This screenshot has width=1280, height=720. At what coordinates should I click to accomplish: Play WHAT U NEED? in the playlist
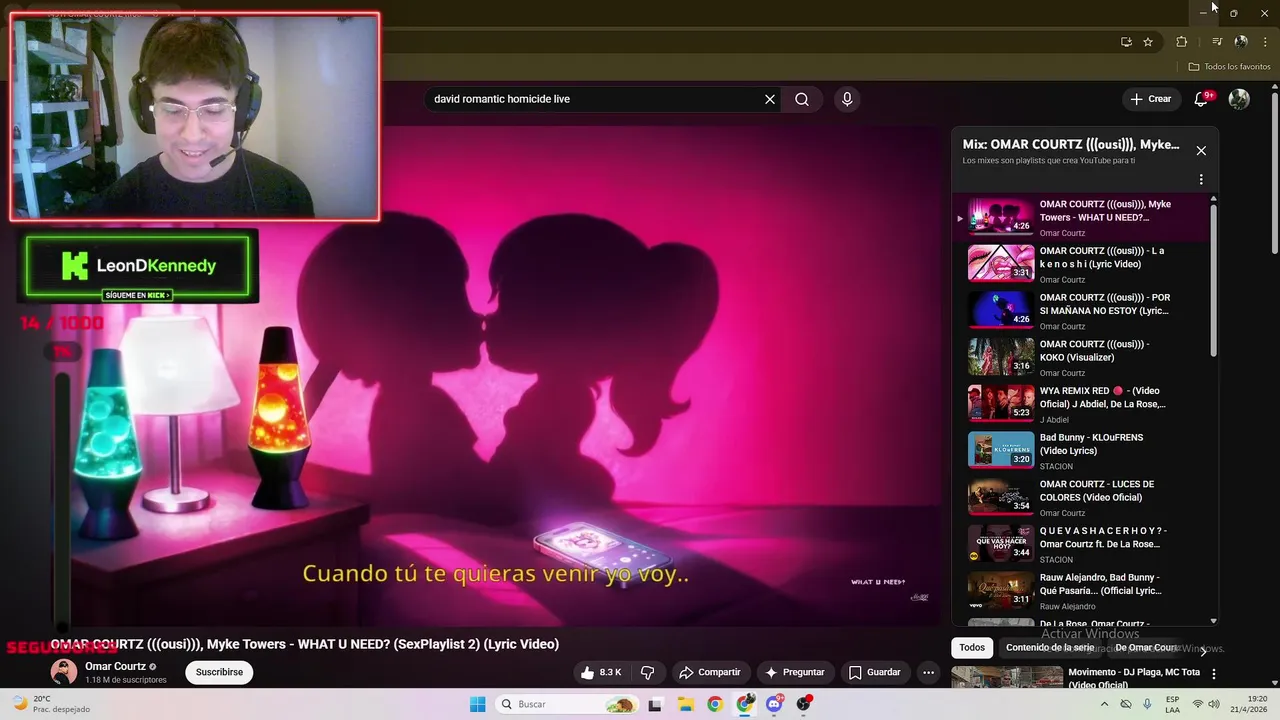1081,217
